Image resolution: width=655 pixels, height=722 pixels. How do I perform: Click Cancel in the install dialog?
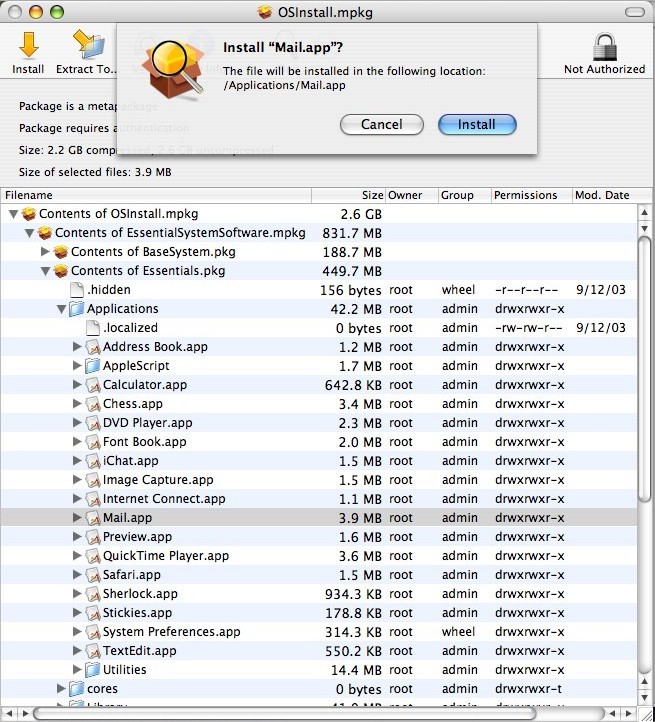[381, 125]
